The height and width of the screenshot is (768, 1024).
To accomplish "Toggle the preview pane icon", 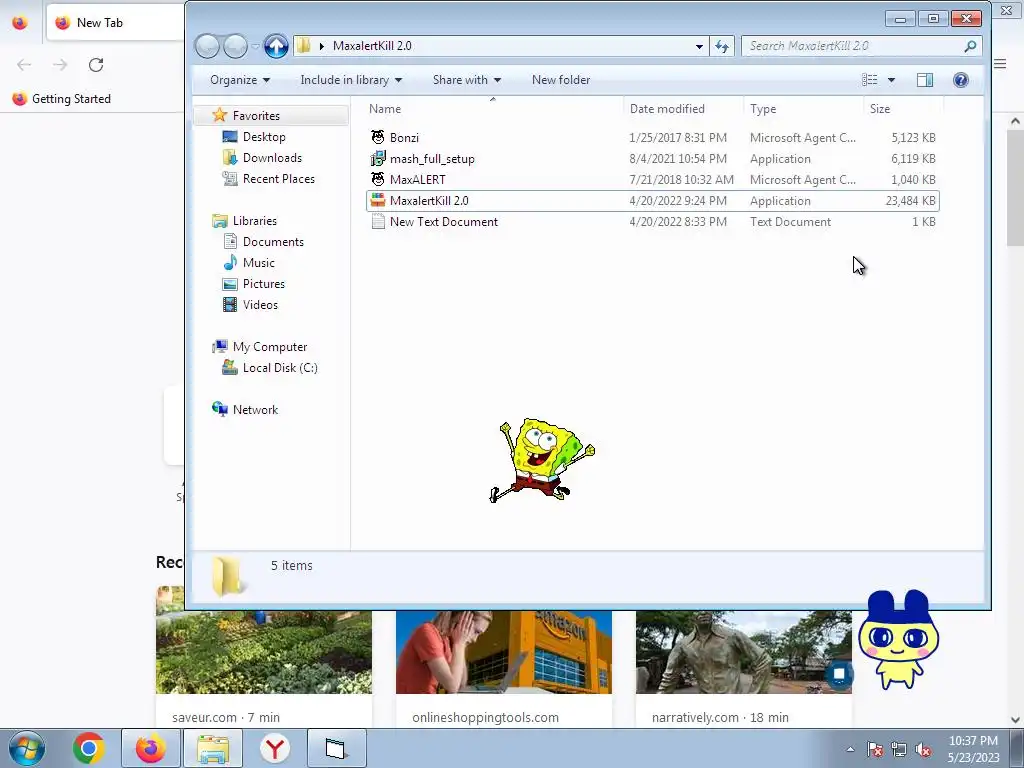I will pos(925,80).
